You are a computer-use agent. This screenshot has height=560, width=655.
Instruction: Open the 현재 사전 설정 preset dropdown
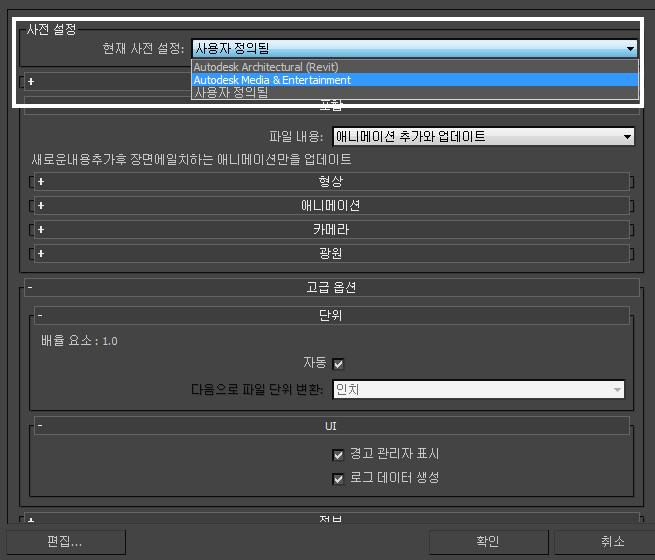click(x=414, y=49)
